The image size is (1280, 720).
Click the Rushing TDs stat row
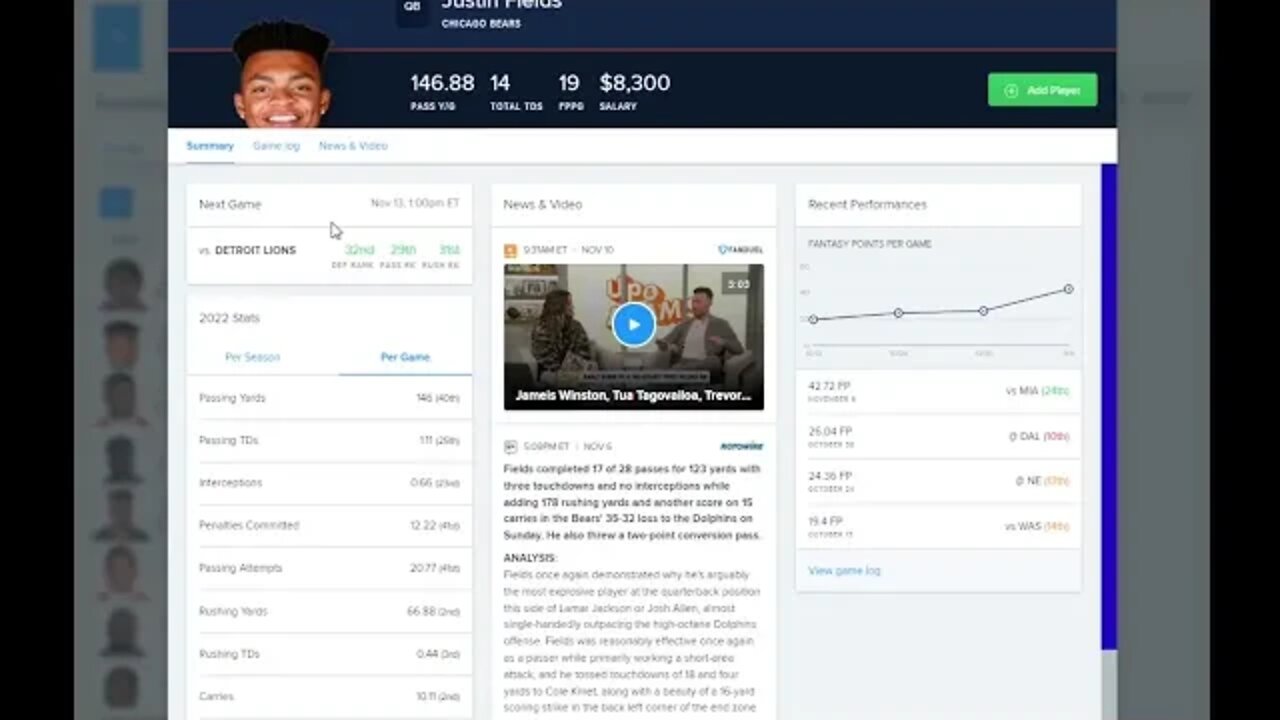pyautogui.click(x=329, y=654)
